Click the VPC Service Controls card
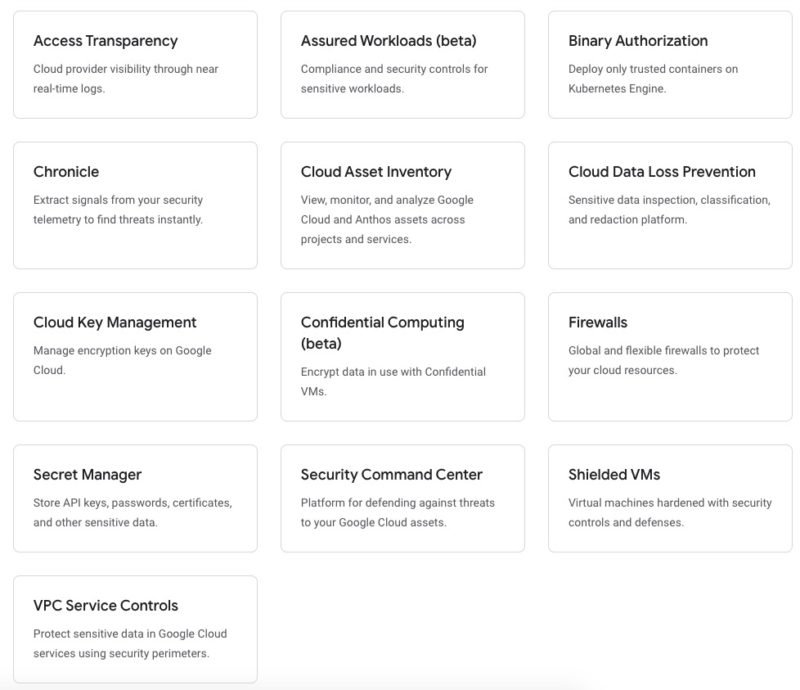This screenshot has width=800, height=690. 135,629
